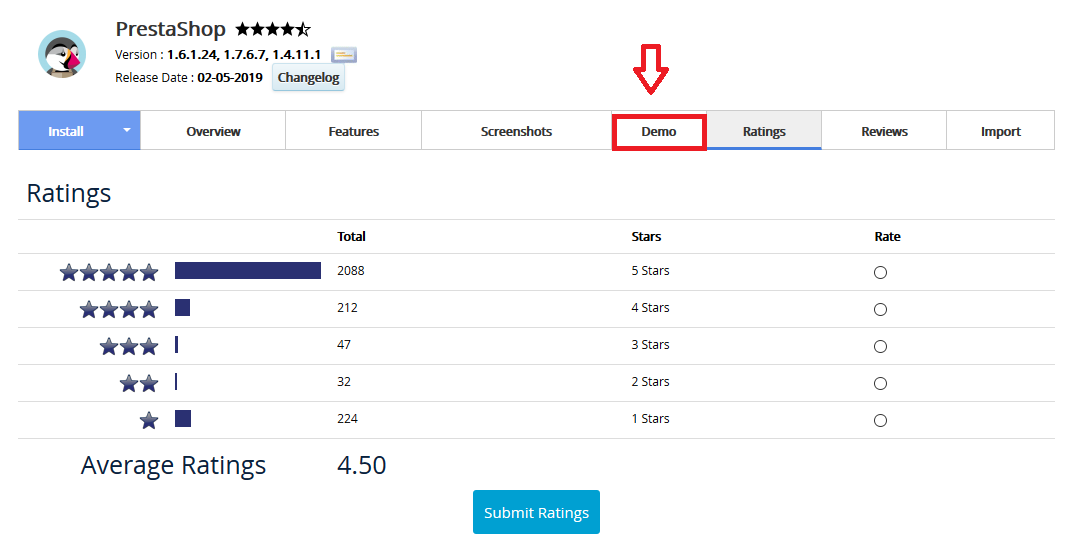Click the '5 Stars' label
Screen dimensions: 1075x546
coord(650,270)
